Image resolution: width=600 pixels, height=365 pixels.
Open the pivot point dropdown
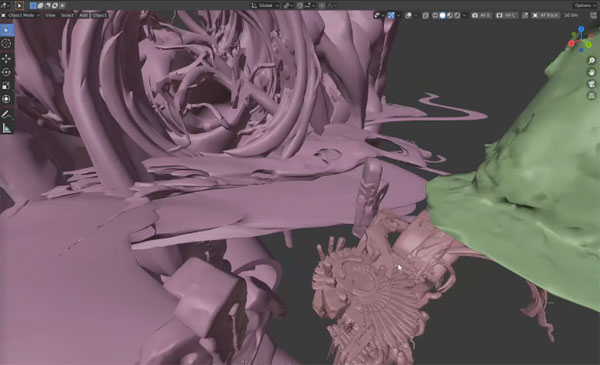[x=288, y=5]
